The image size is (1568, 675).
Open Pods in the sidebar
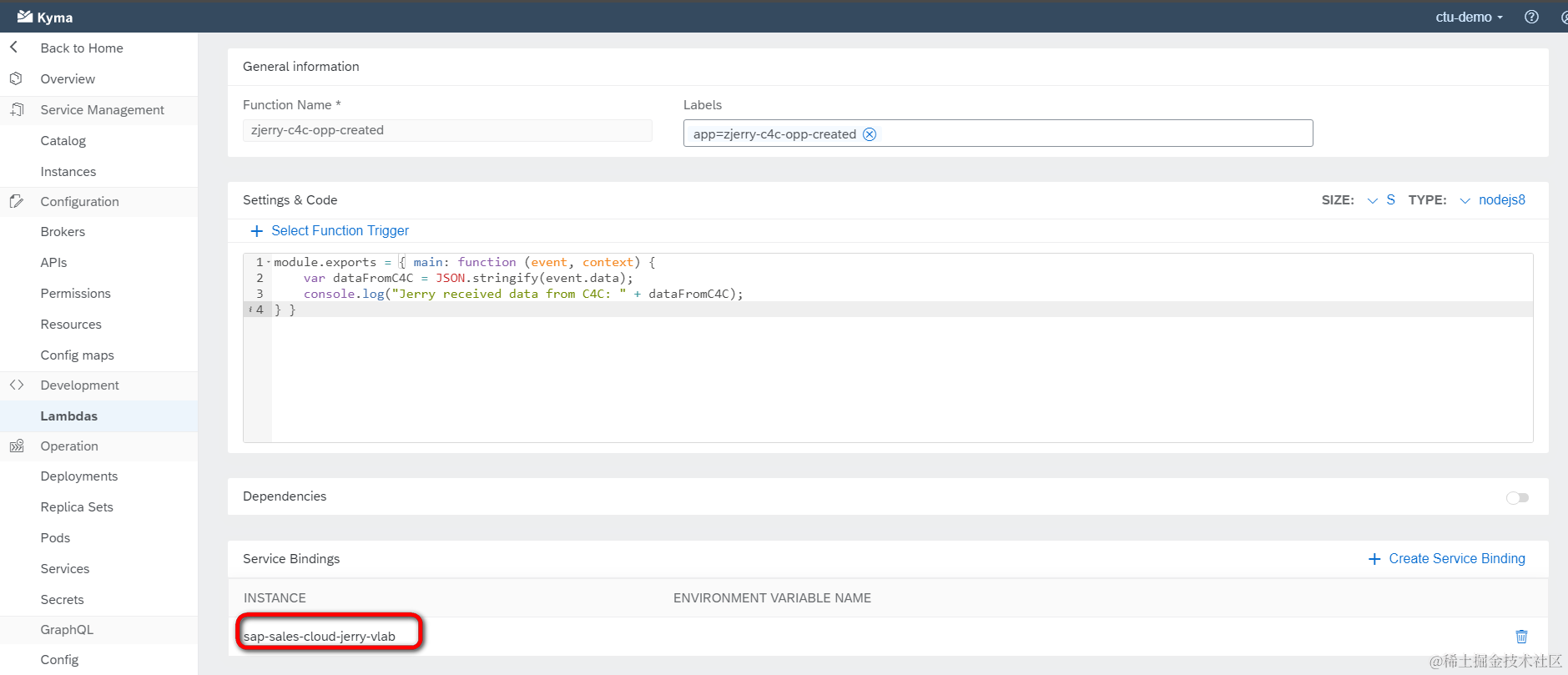(55, 537)
